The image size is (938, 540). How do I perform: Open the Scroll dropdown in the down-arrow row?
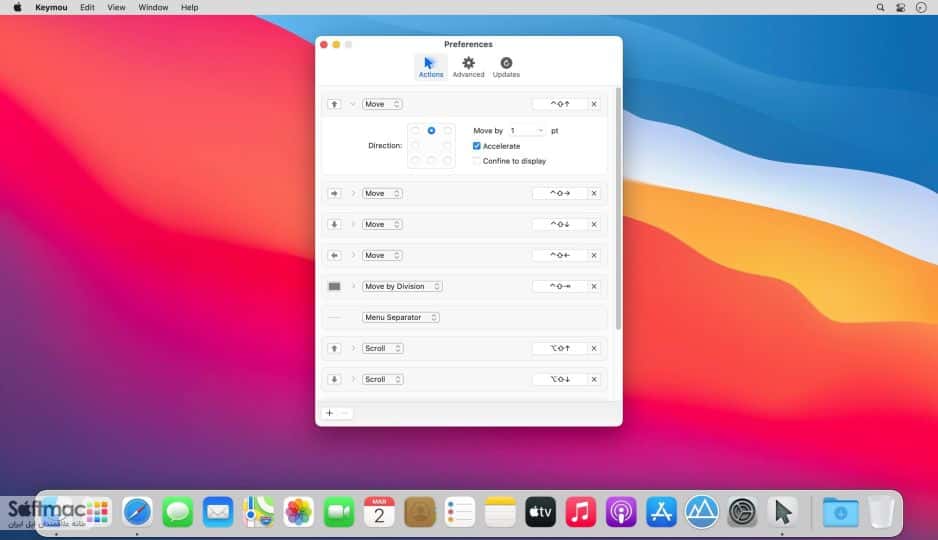(x=382, y=379)
